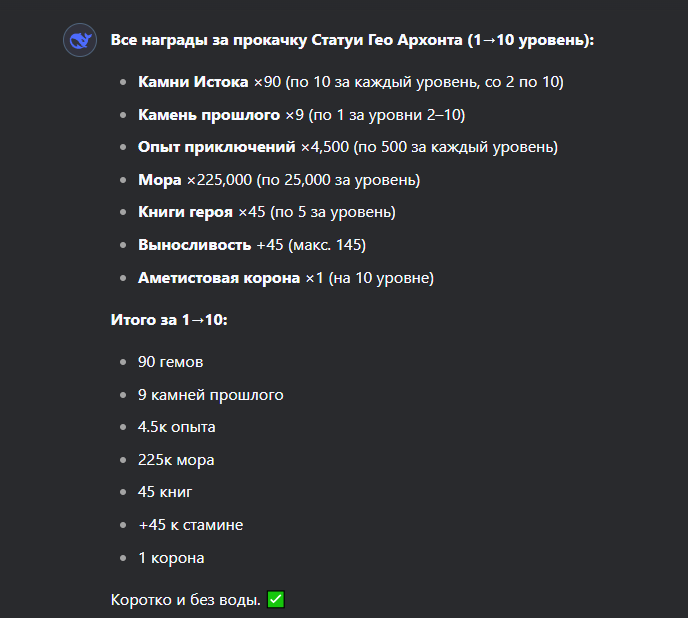Click the bold text Камни Истока
This screenshot has height=618, width=688.
193,82
